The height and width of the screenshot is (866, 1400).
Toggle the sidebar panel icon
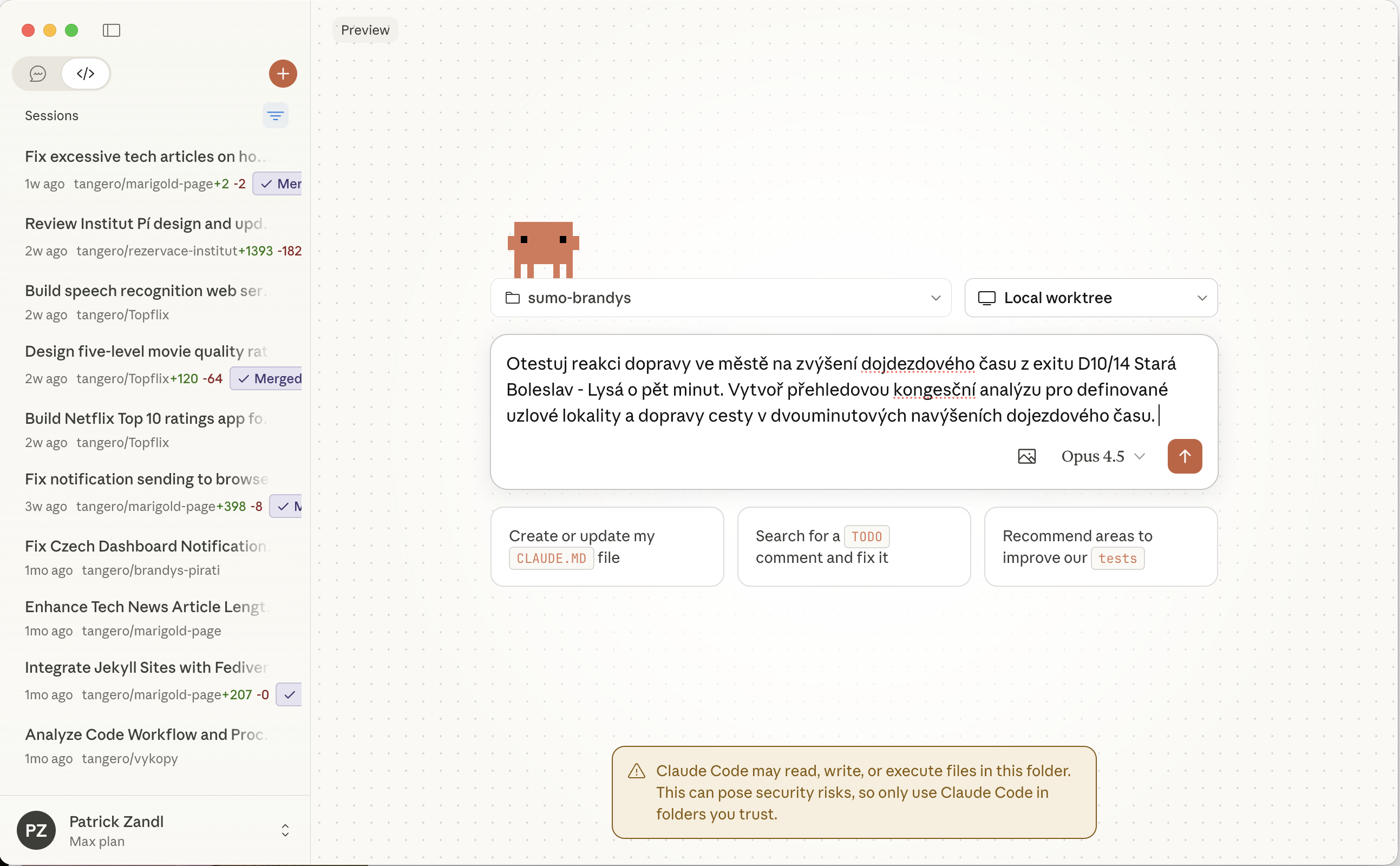[111, 30]
